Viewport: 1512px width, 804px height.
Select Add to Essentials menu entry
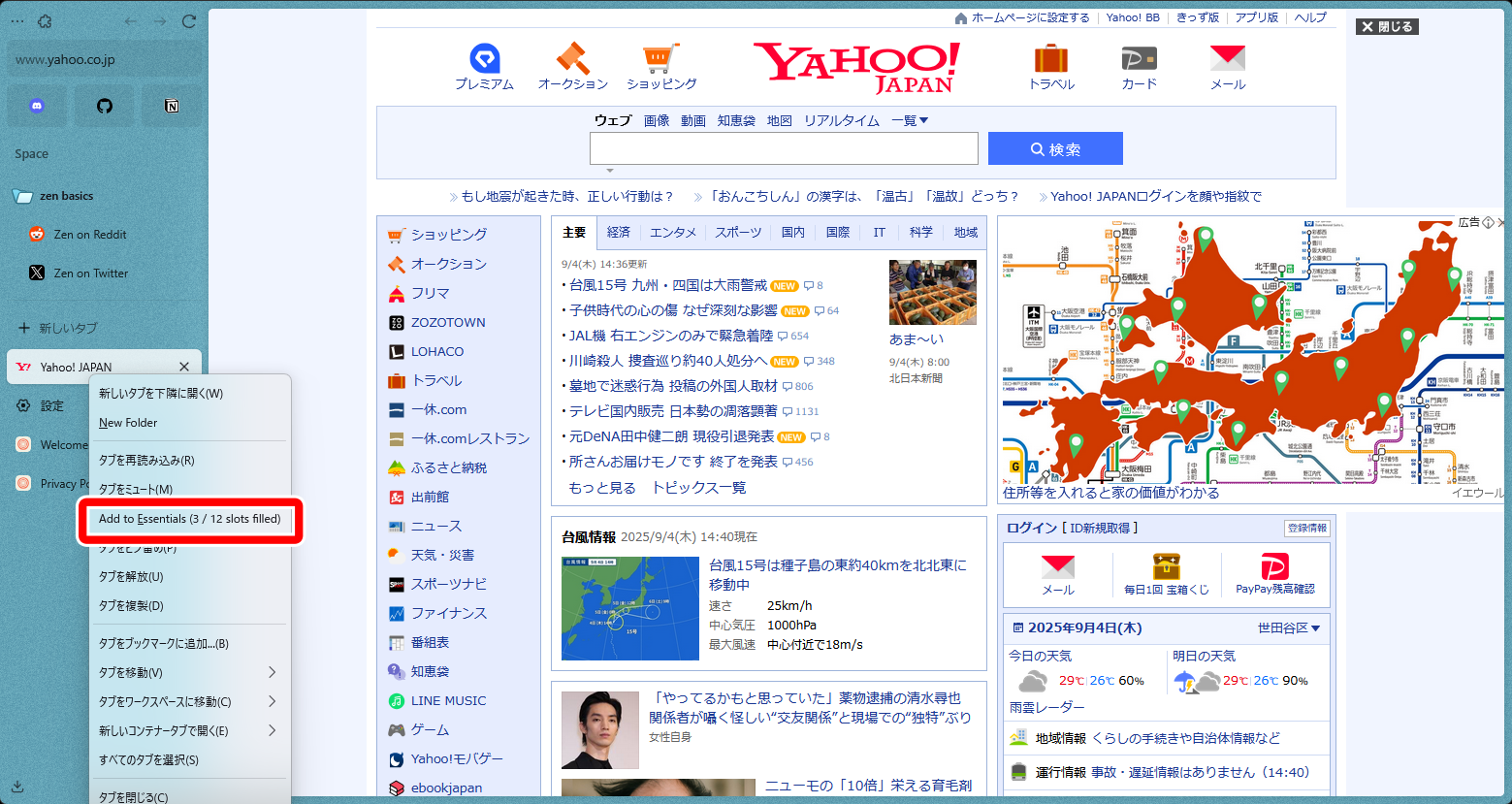(x=190, y=519)
